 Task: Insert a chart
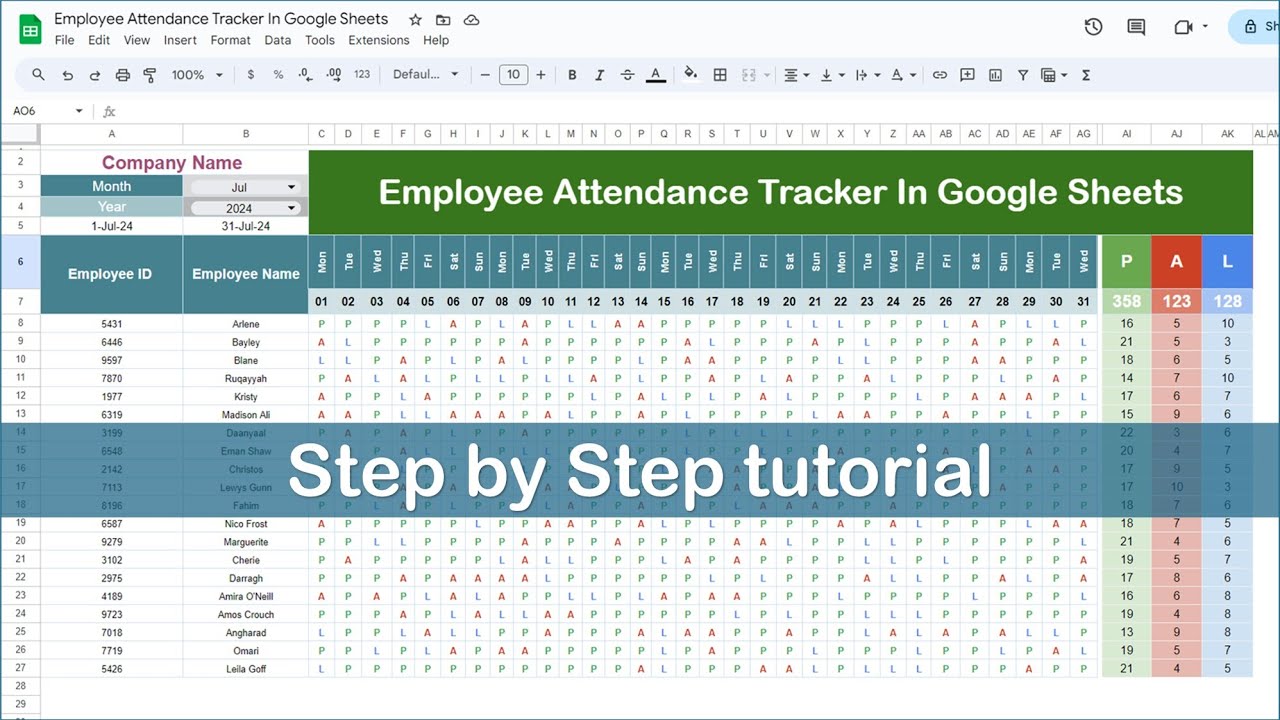pyautogui.click(x=995, y=75)
